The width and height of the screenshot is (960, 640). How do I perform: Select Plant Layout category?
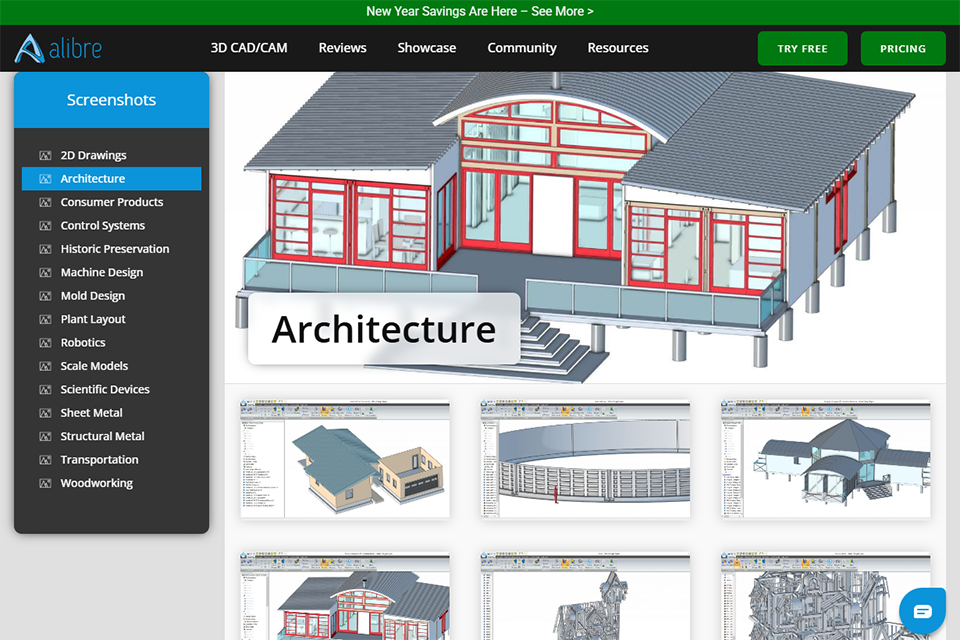click(111, 319)
